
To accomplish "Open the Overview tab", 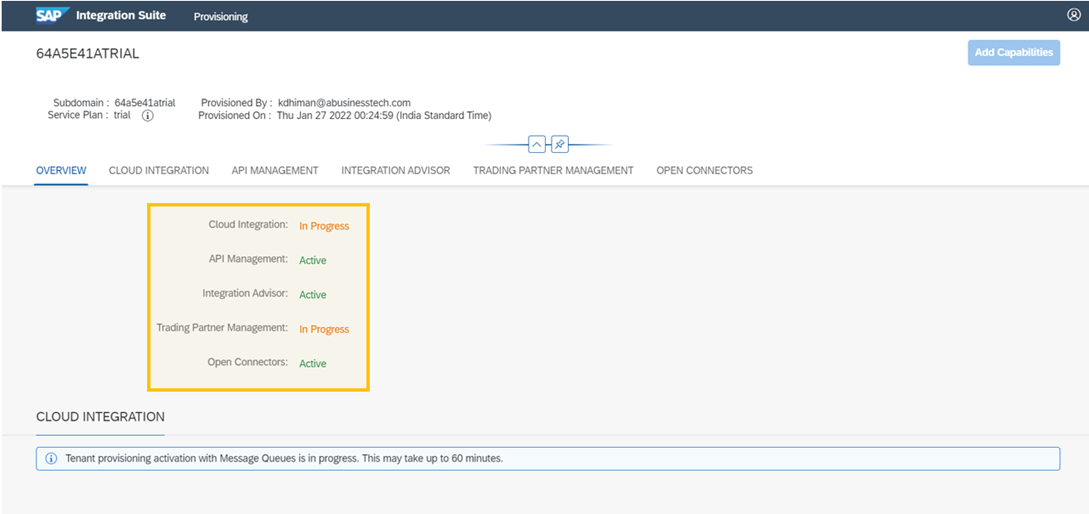I will coord(61,170).
